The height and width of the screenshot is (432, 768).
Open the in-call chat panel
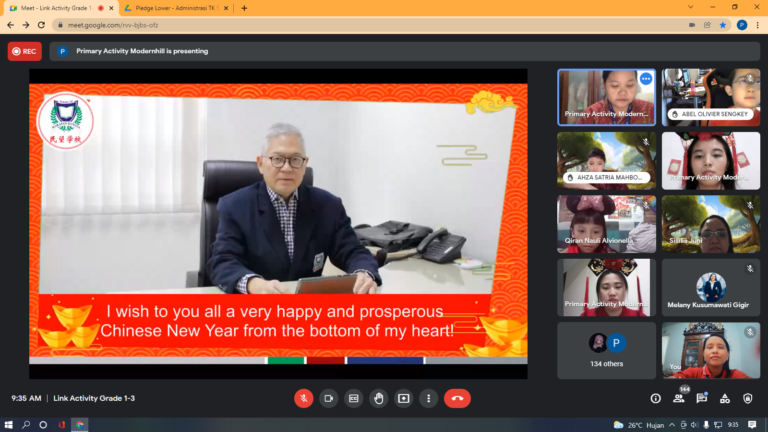(702, 398)
